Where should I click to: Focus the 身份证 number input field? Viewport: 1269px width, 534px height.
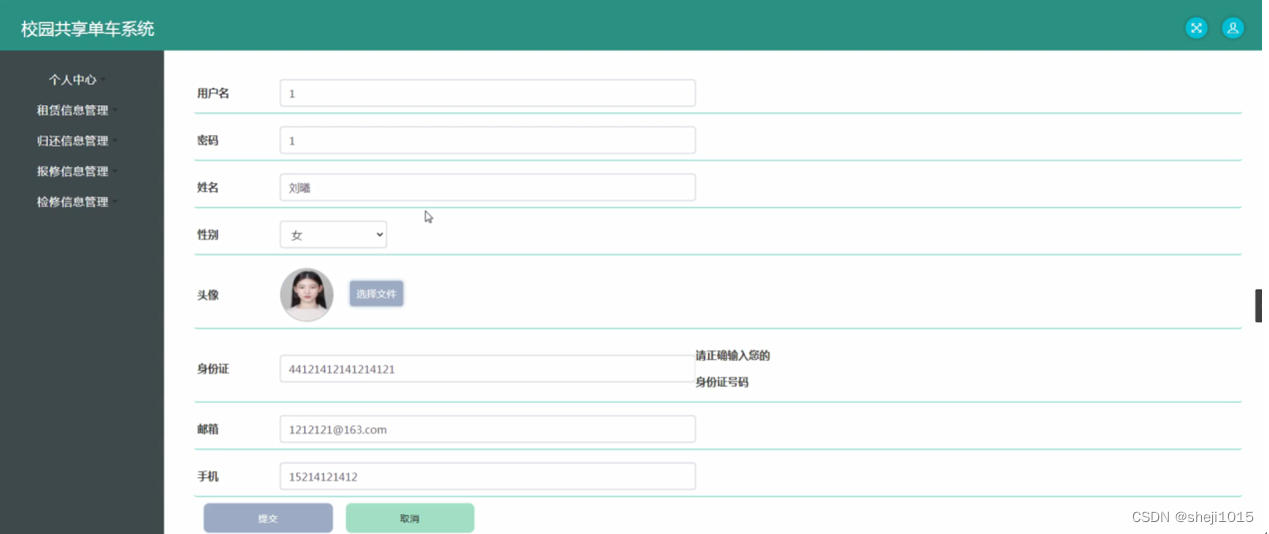click(487, 369)
